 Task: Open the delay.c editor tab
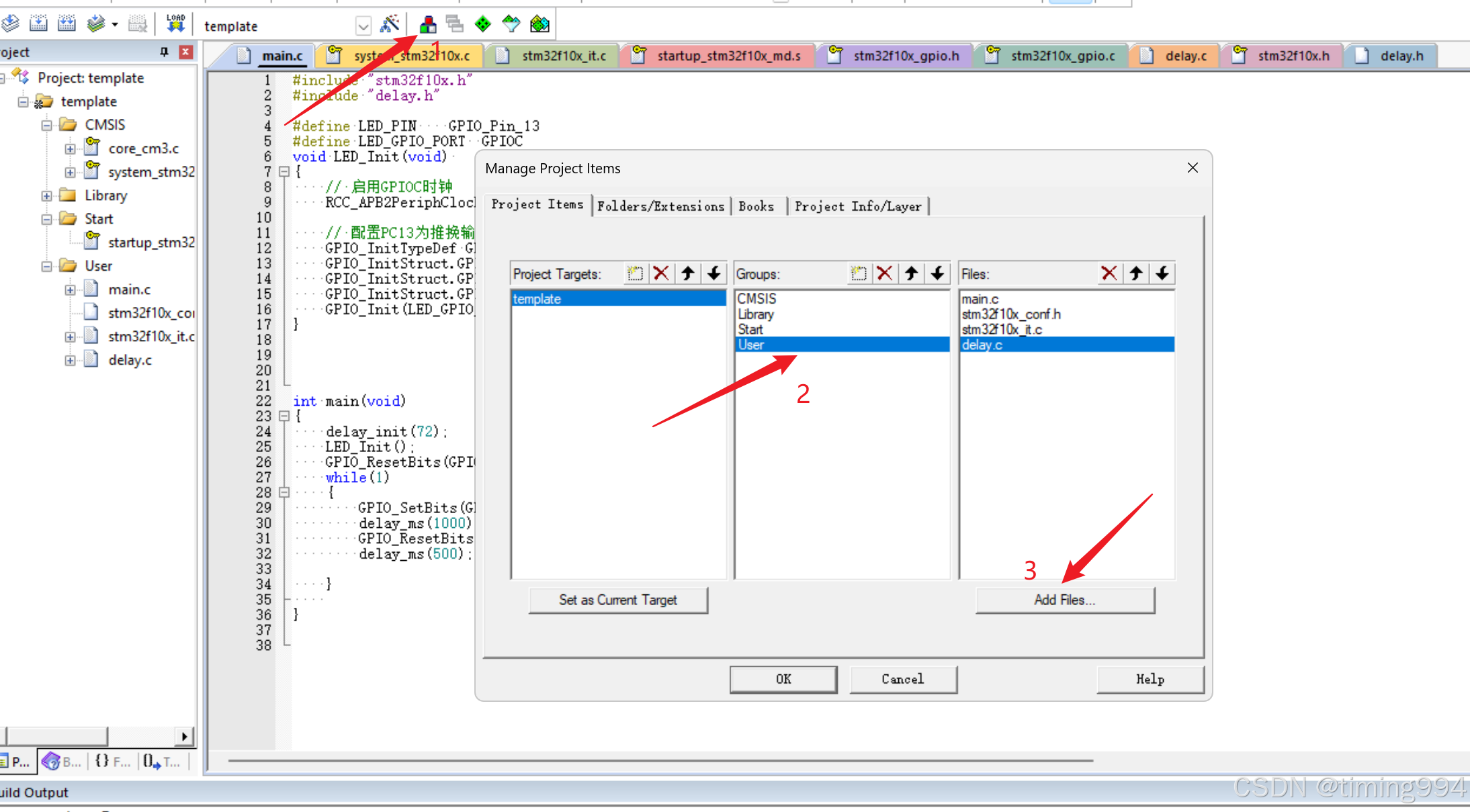pyautogui.click(x=1185, y=56)
